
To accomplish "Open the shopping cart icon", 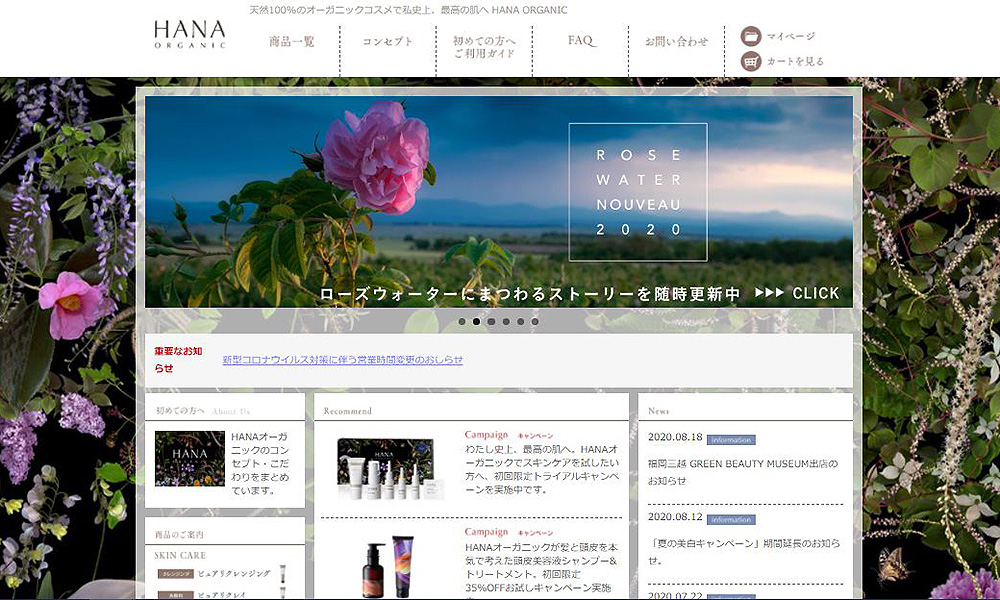I will [751, 61].
